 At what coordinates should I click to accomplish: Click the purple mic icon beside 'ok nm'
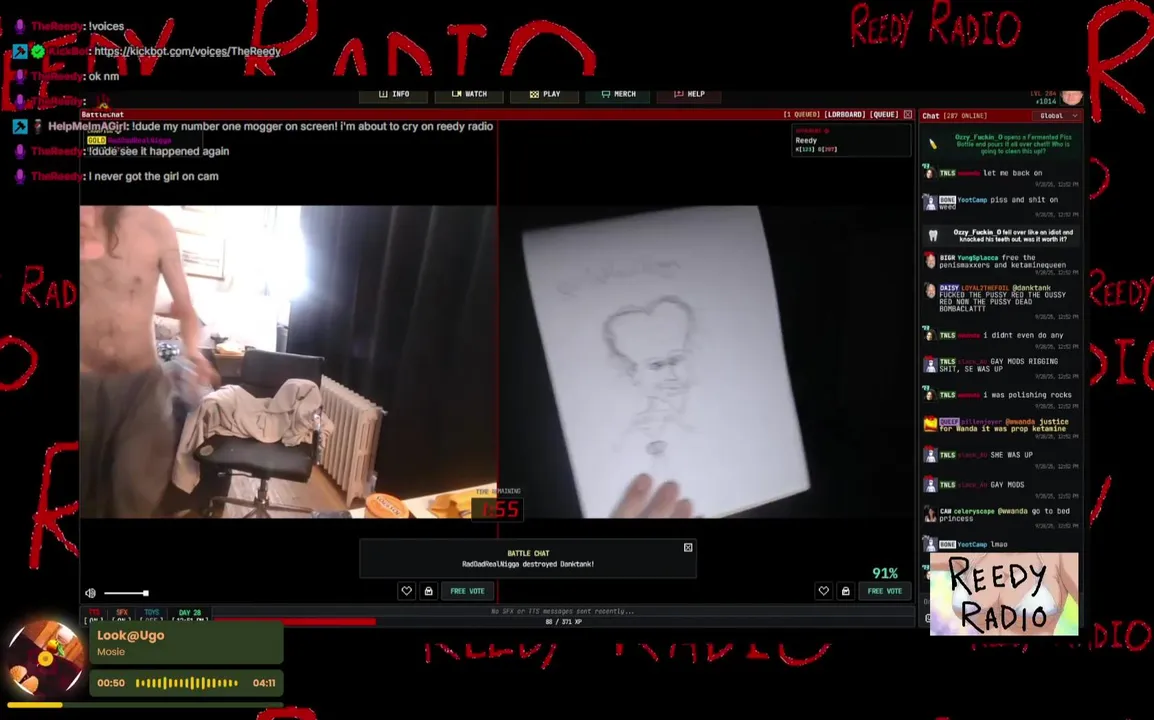coord(20,77)
